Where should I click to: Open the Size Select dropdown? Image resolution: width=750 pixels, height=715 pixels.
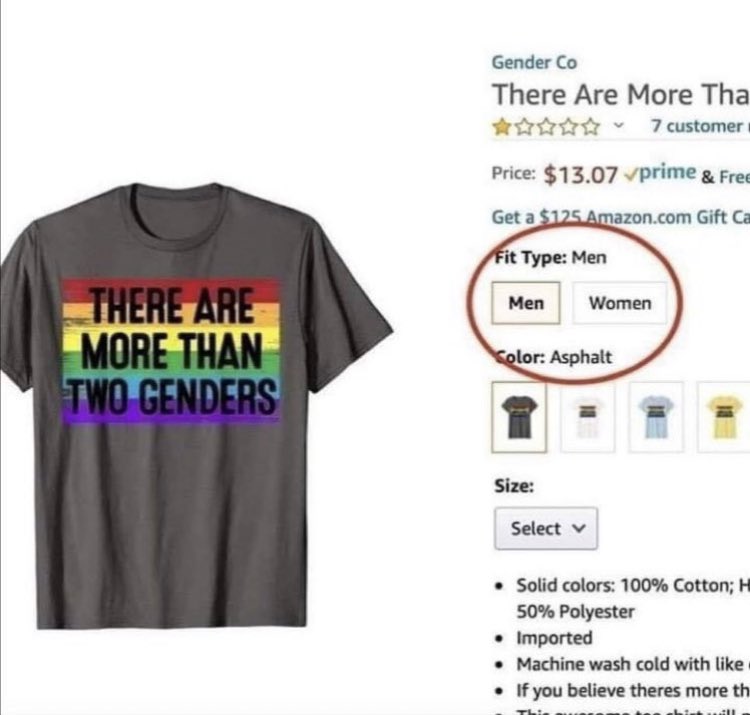545,528
